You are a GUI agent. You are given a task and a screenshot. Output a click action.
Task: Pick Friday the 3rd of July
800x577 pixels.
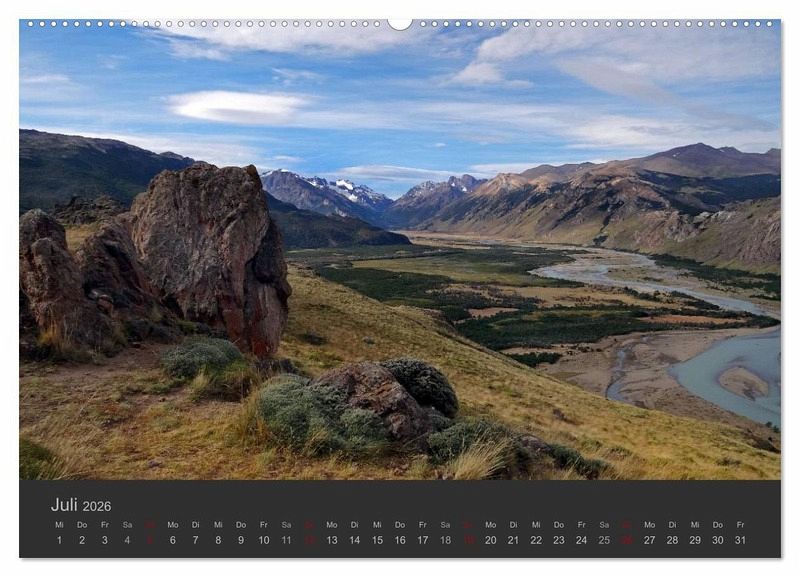(x=104, y=540)
